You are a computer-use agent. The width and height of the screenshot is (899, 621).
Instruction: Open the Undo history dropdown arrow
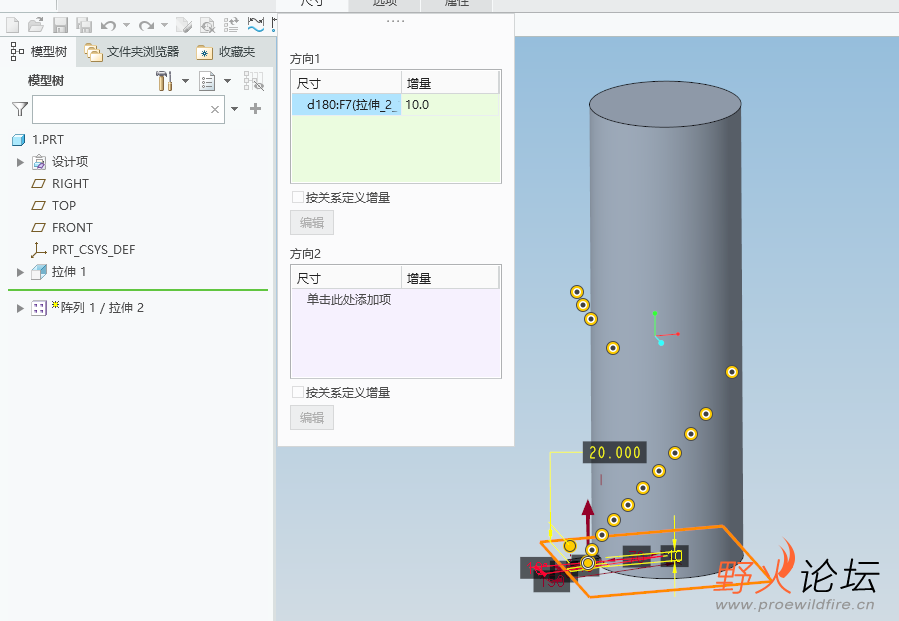pyautogui.click(x=127, y=25)
